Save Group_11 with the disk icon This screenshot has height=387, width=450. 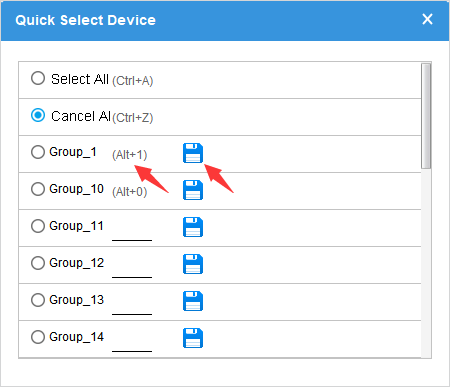tap(193, 227)
